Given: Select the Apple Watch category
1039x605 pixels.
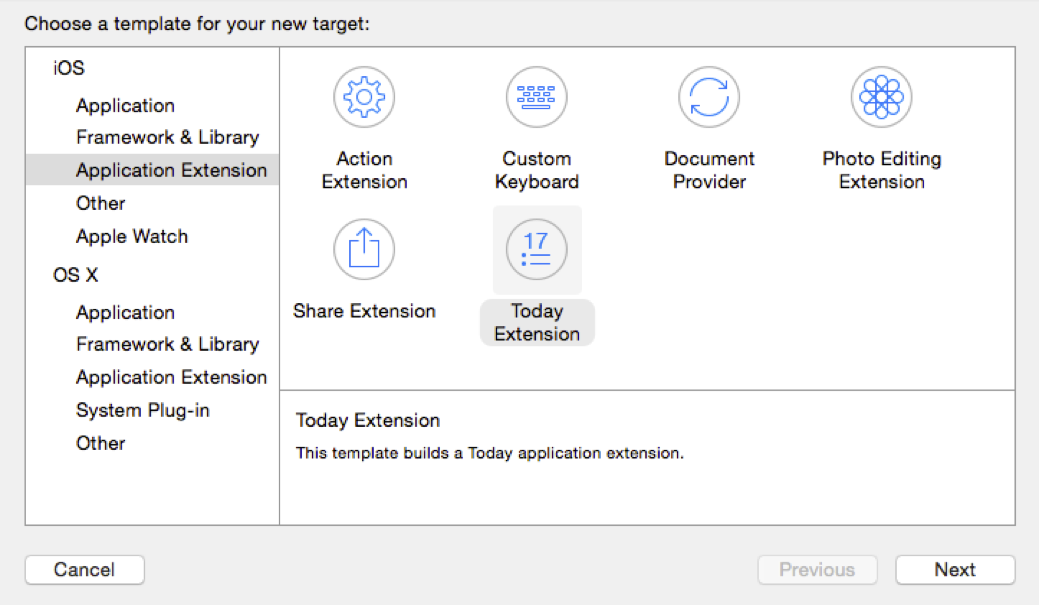Looking at the screenshot, I should [132, 237].
